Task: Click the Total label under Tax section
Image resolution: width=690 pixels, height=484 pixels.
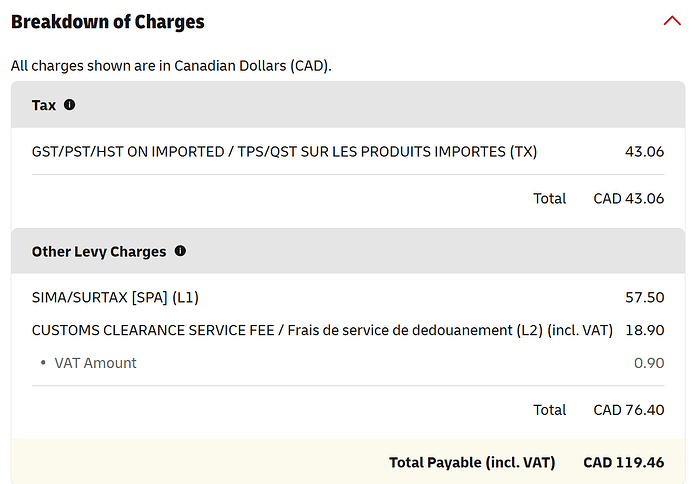Action: point(550,198)
